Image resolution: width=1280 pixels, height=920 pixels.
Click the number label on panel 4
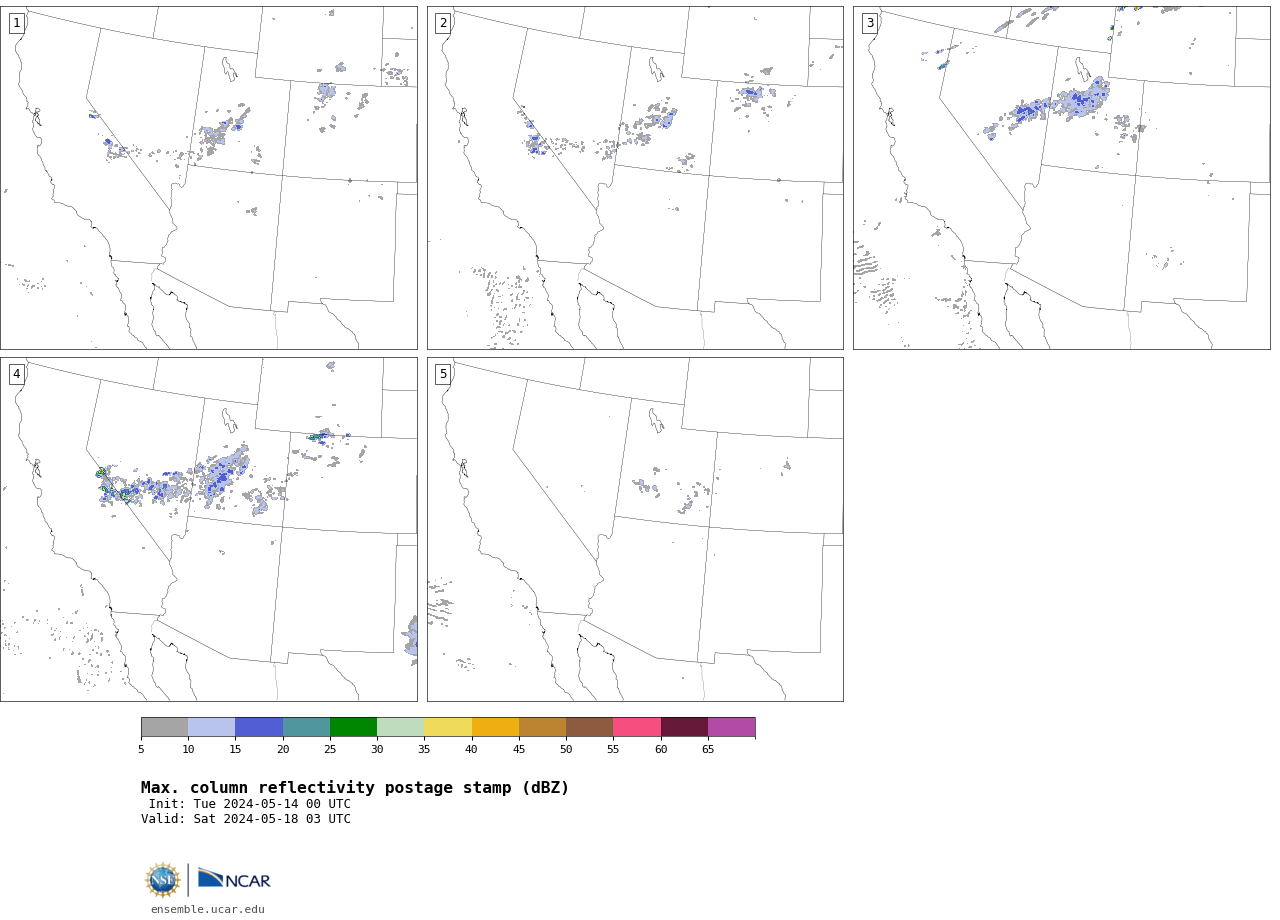(17, 374)
